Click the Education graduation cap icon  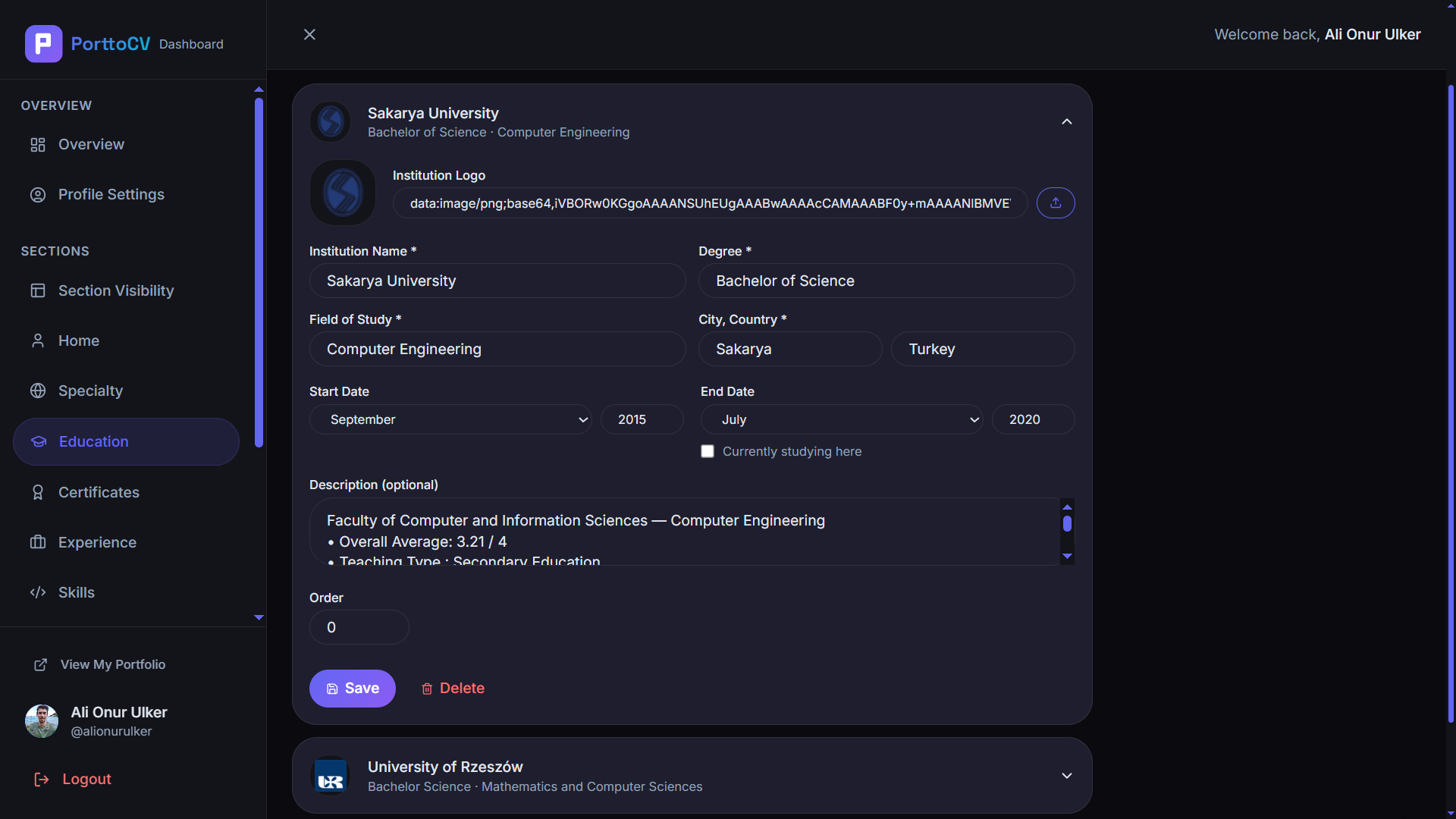(x=39, y=441)
